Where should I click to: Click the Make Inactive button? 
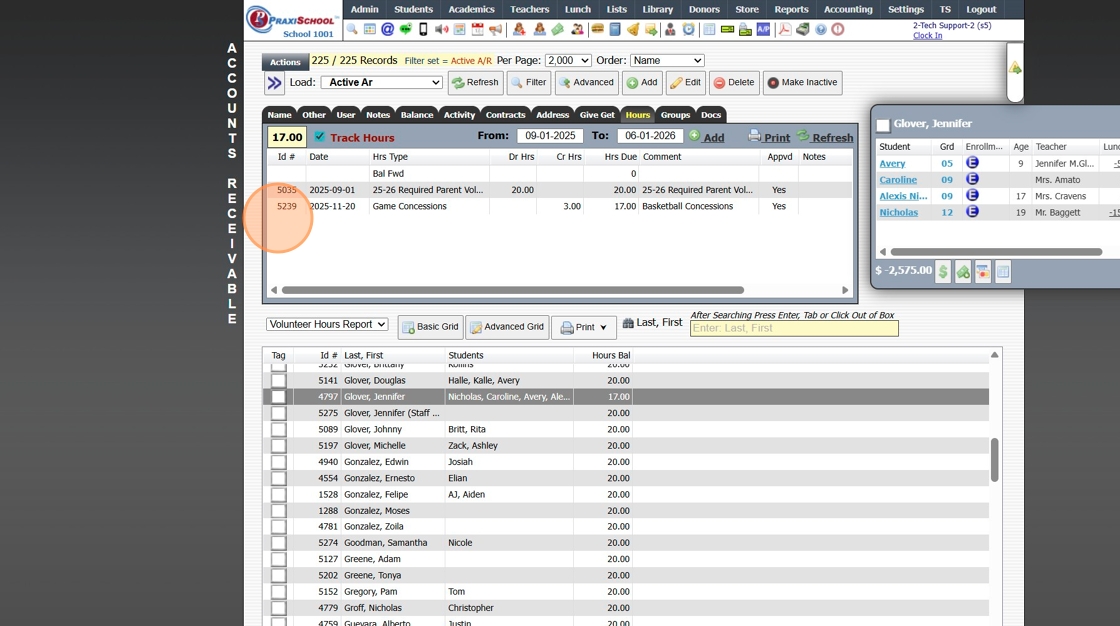pyautogui.click(x=802, y=83)
